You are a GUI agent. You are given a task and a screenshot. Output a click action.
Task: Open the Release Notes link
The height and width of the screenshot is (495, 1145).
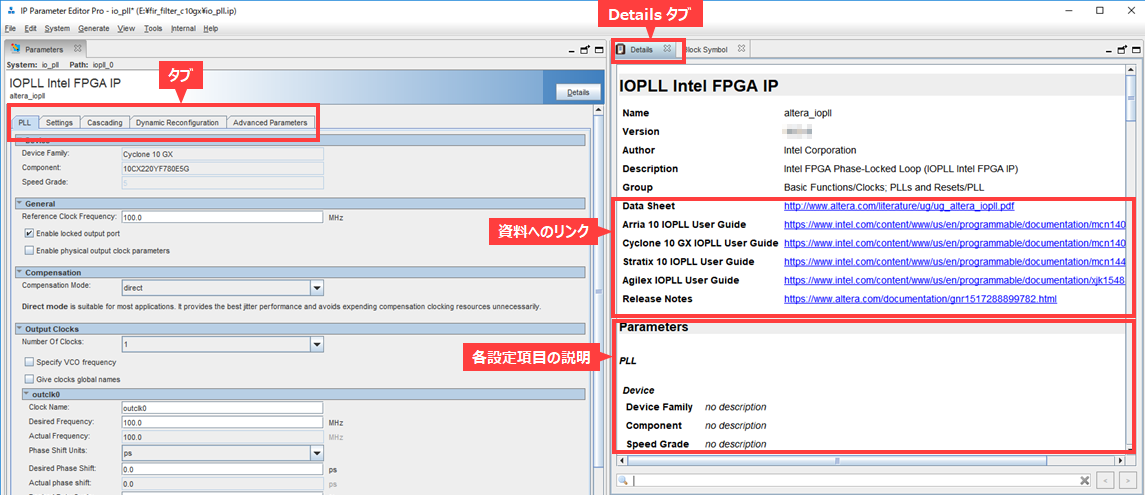[x=920, y=299]
